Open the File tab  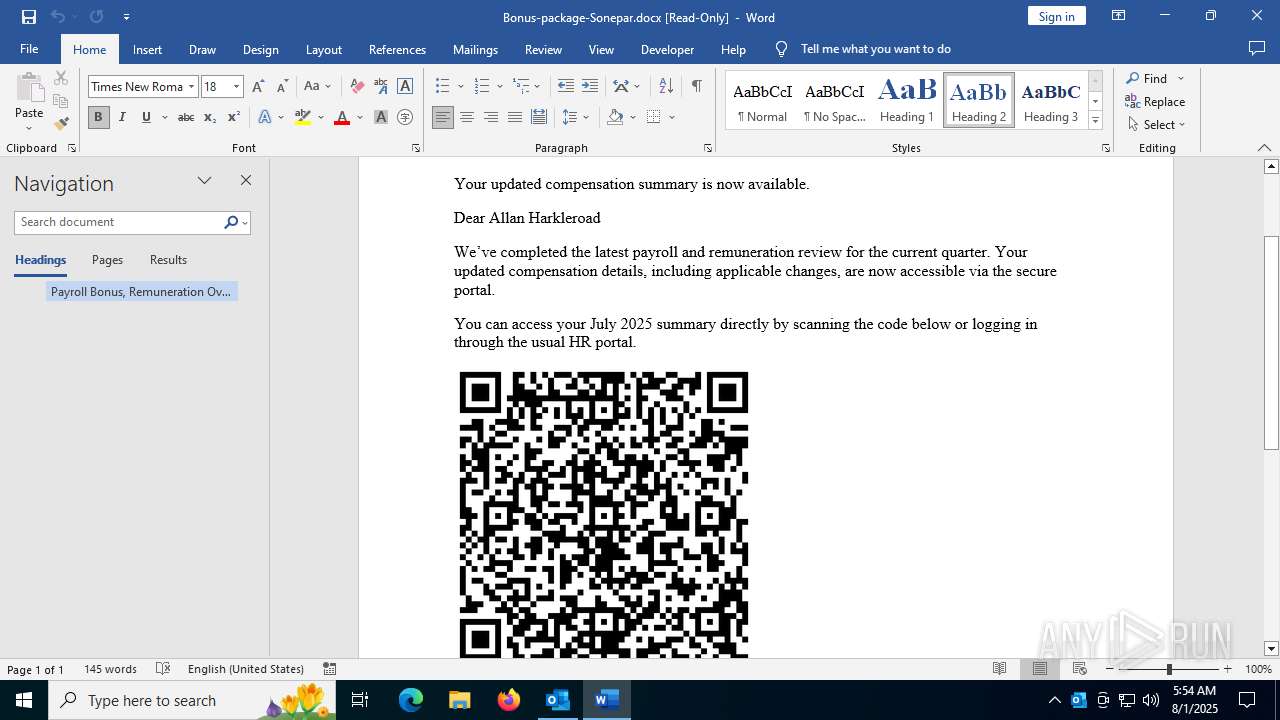pos(29,49)
